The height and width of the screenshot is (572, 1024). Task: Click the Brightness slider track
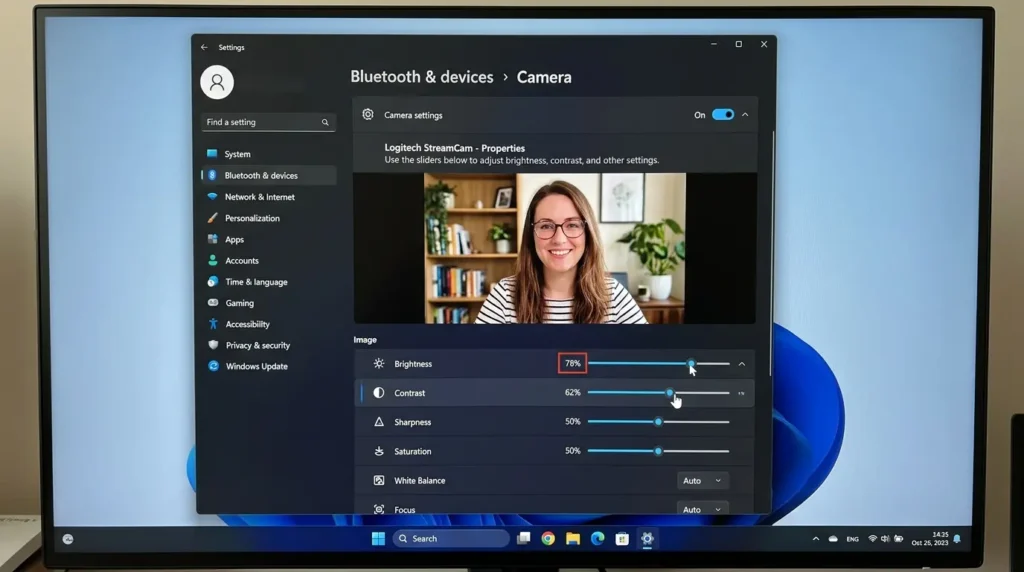pos(658,364)
